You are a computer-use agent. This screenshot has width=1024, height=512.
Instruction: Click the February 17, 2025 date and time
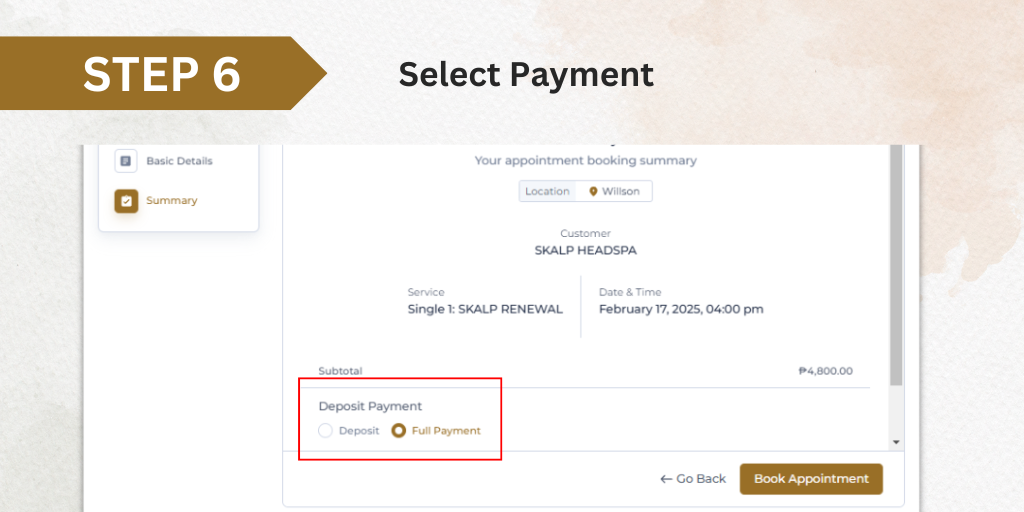pos(681,310)
